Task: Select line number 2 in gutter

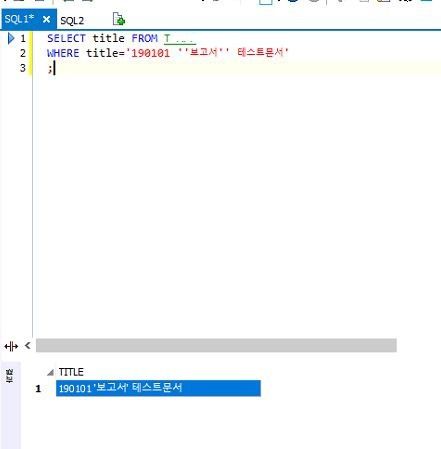Action: (23, 53)
